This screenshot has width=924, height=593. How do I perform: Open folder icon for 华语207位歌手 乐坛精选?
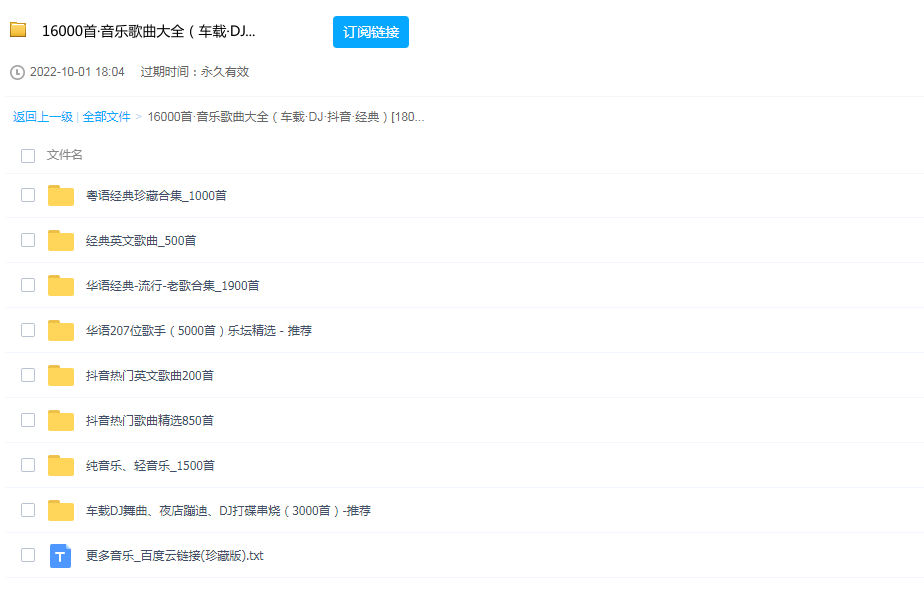(x=61, y=331)
